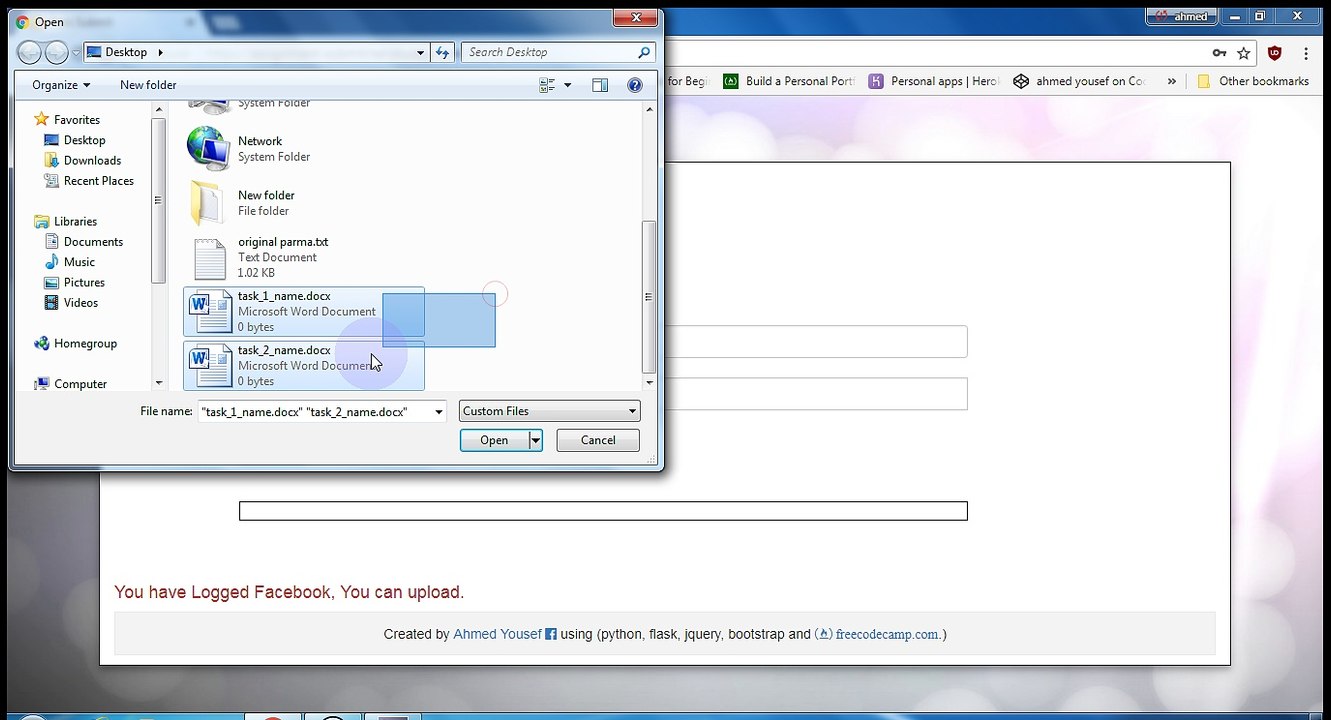The width and height of the screenshot is (1331, 720).
Task: Open the Custom Files type dropdown
Action: tap(549, 411)
